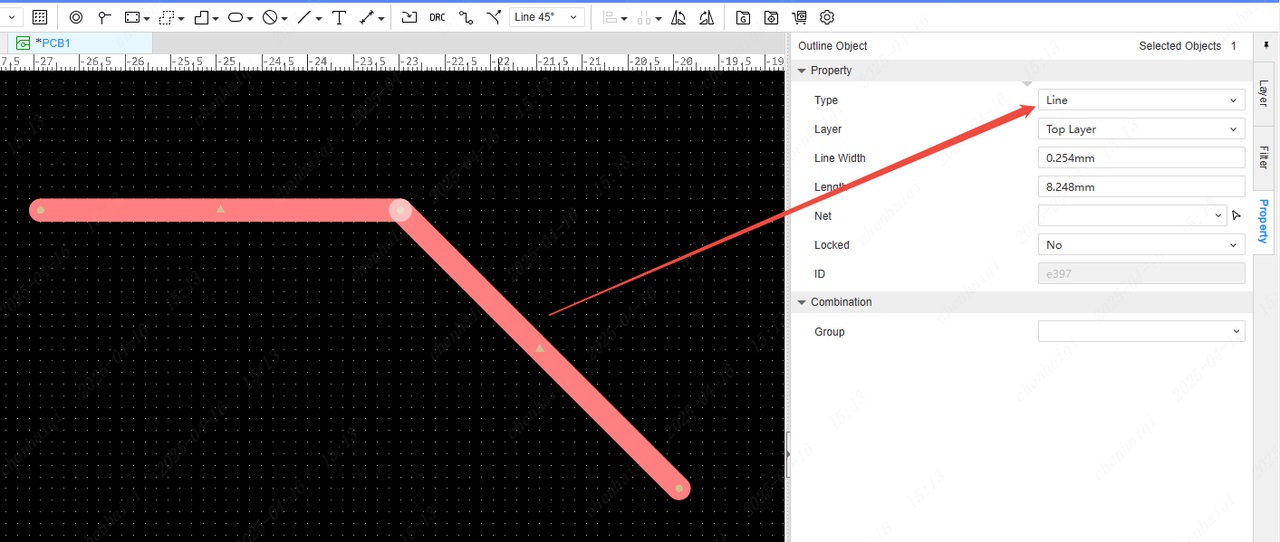Select the Pad placement tool

[x=76, y=17]
